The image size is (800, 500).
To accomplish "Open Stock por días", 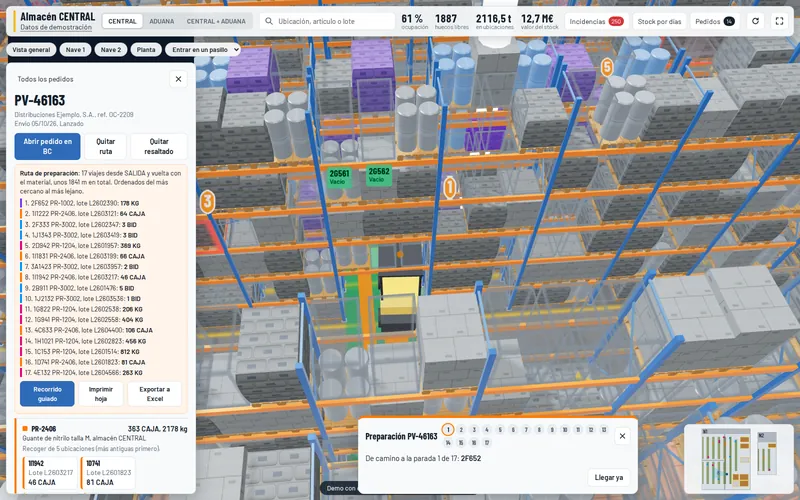I will (x=659, y=21).
